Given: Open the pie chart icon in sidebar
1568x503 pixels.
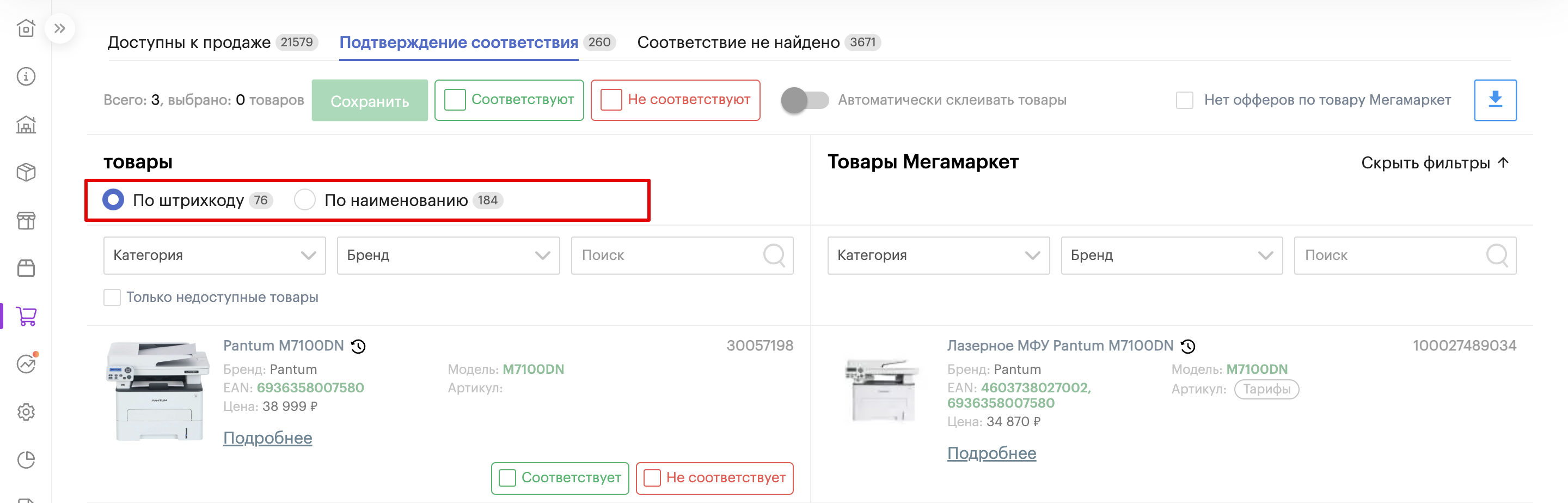Looking at the screenshot, I should click(26, 460).
